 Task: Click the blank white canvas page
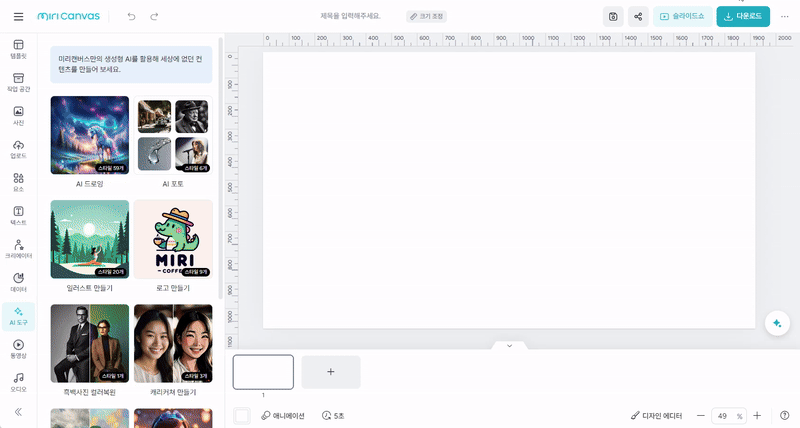pyautogui.click(x=509, y=190)
